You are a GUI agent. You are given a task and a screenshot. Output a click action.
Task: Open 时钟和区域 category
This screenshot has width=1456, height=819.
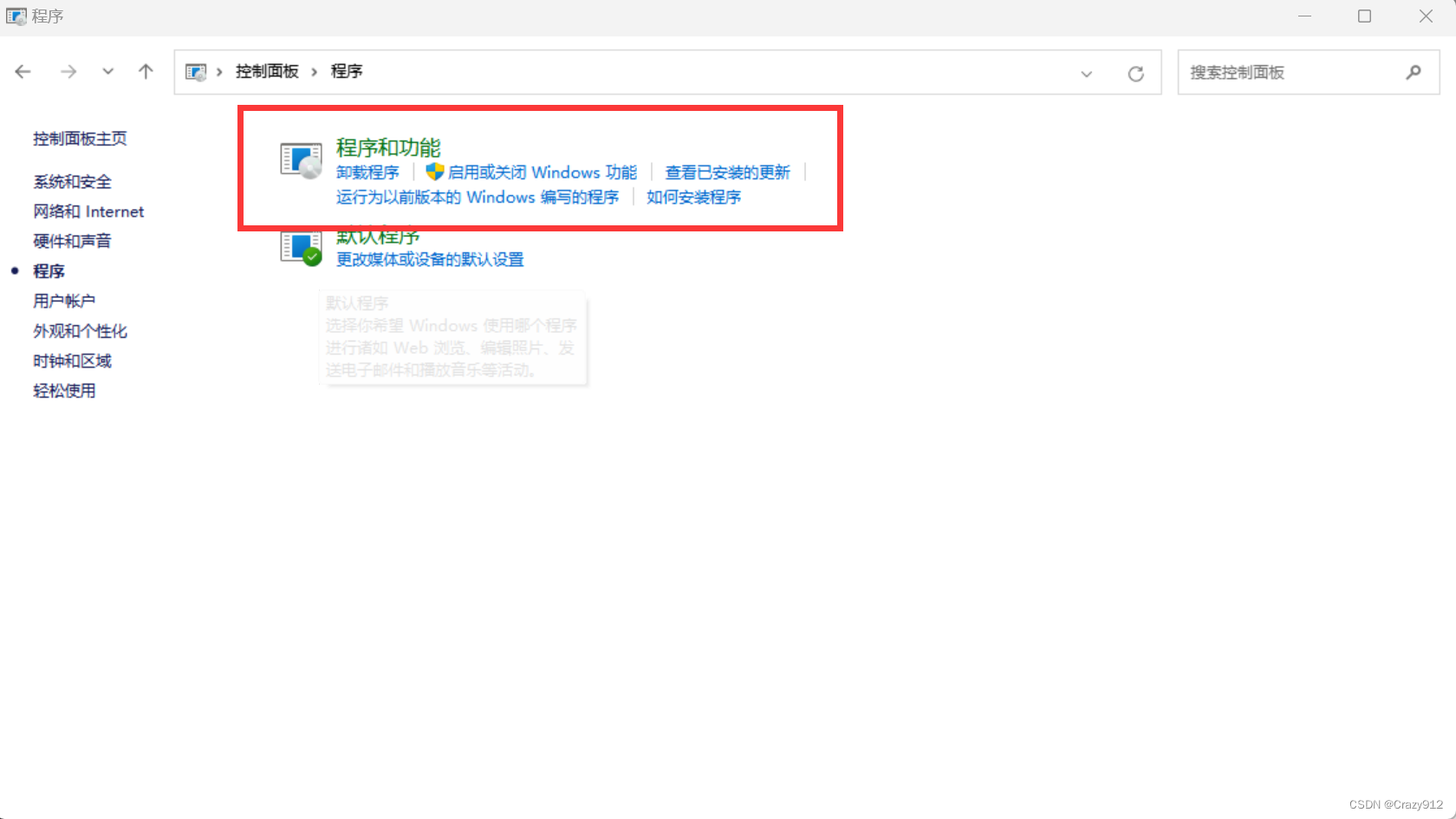(x=72, y=361)
